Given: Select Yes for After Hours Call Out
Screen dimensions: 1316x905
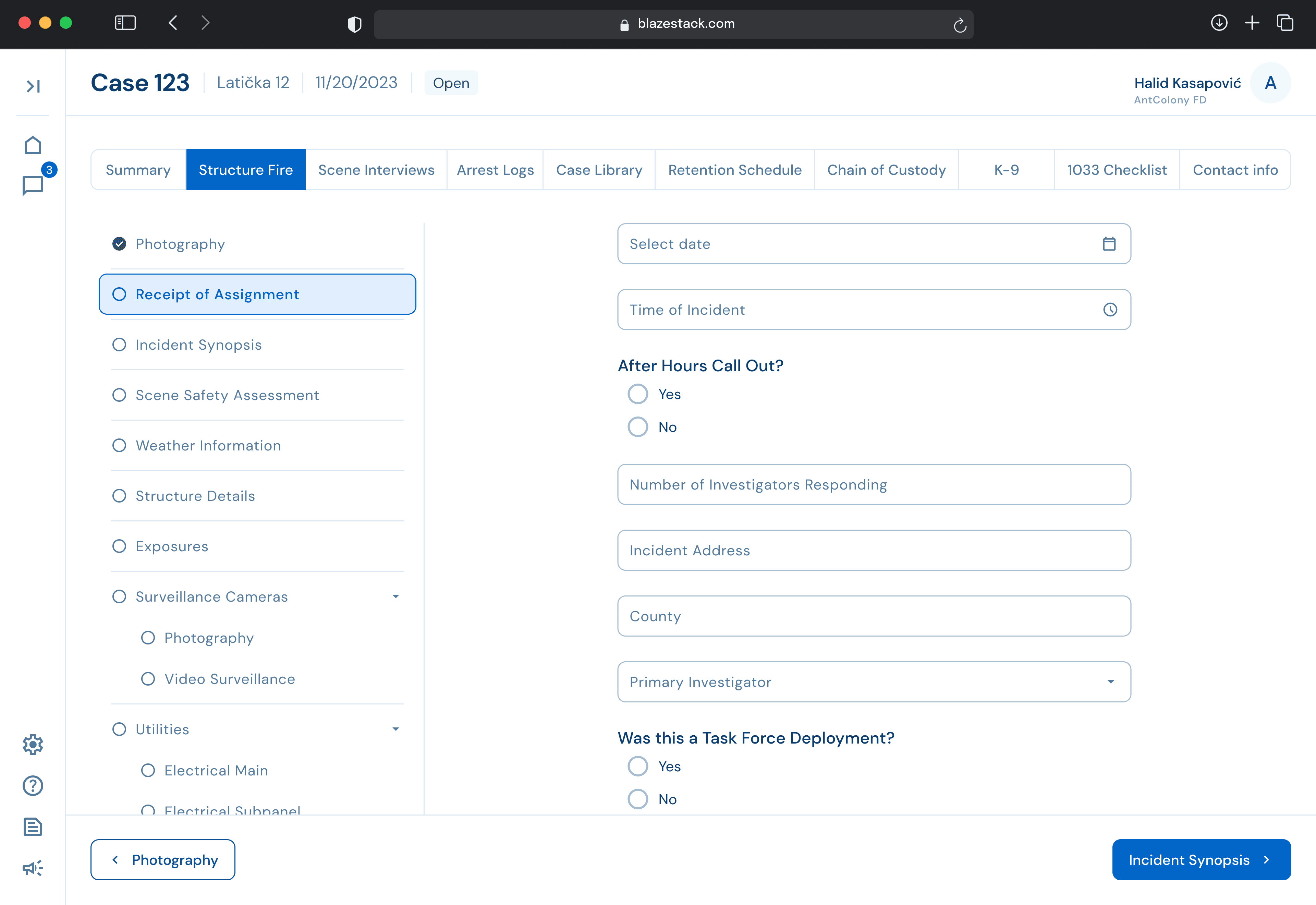Looking at the screenshot, I should point(637,394).
